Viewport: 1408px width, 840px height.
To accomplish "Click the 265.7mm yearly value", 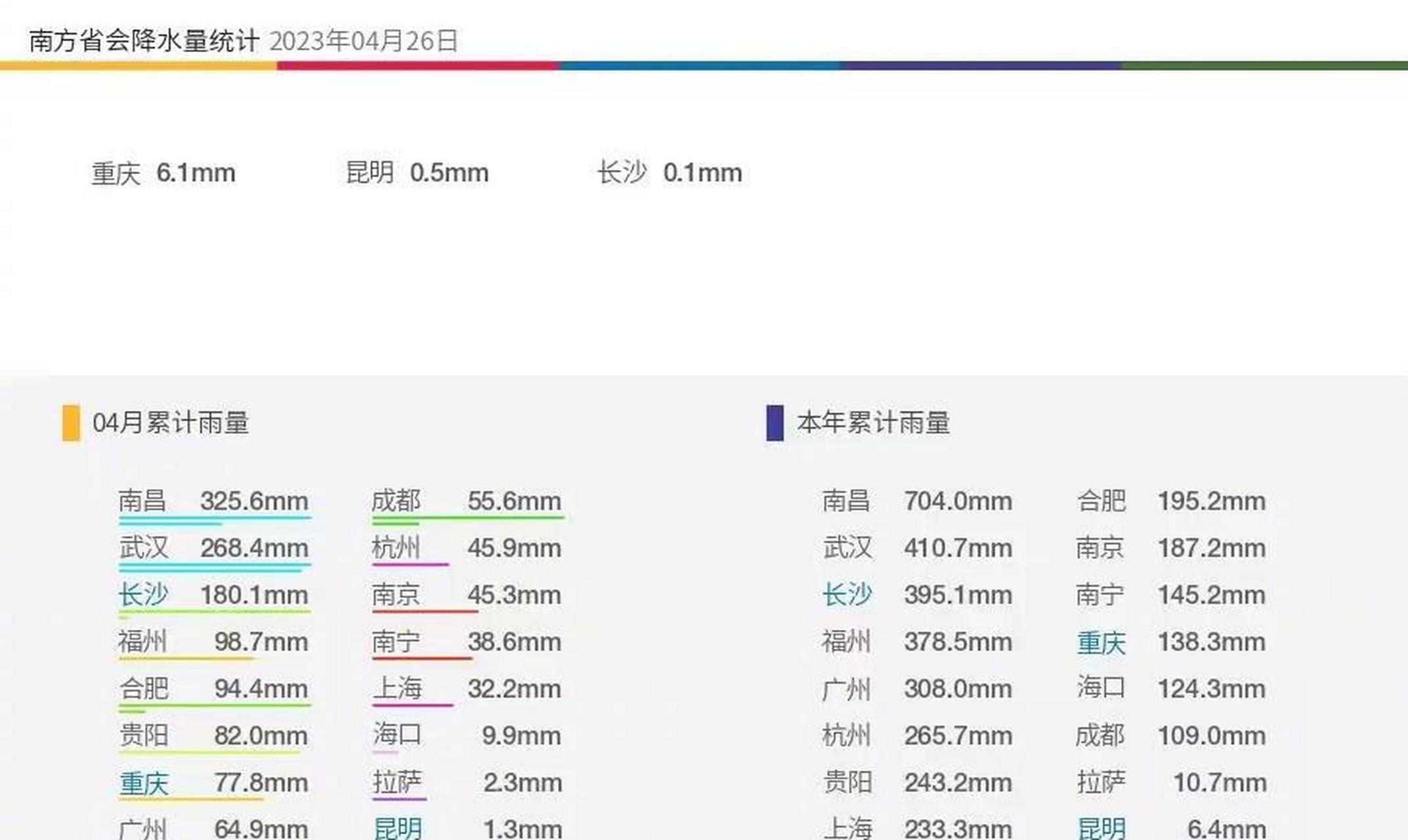I will (958, 736).
